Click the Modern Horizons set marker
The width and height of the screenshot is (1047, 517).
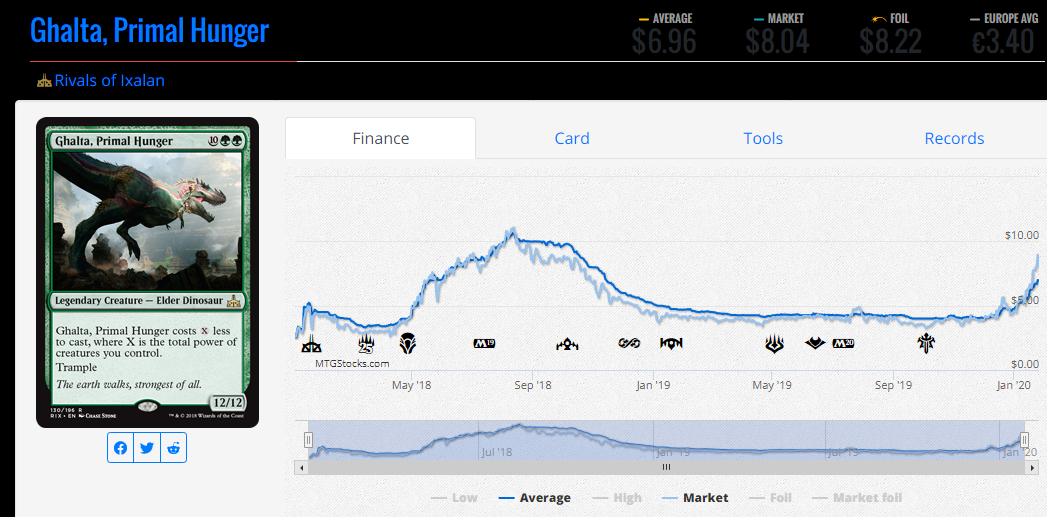[x=815, y=343]
